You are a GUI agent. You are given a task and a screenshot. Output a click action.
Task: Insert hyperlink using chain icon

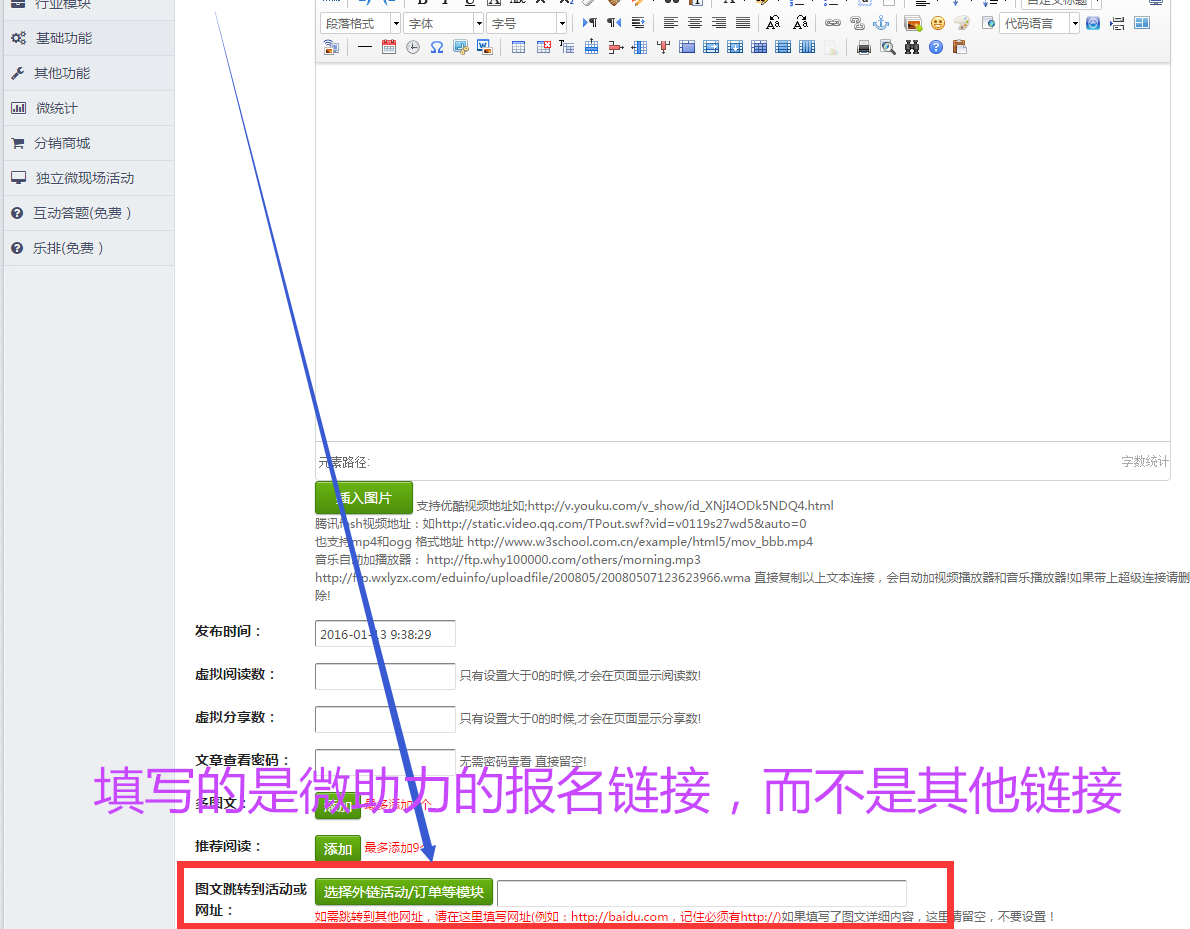coord(833,23)
